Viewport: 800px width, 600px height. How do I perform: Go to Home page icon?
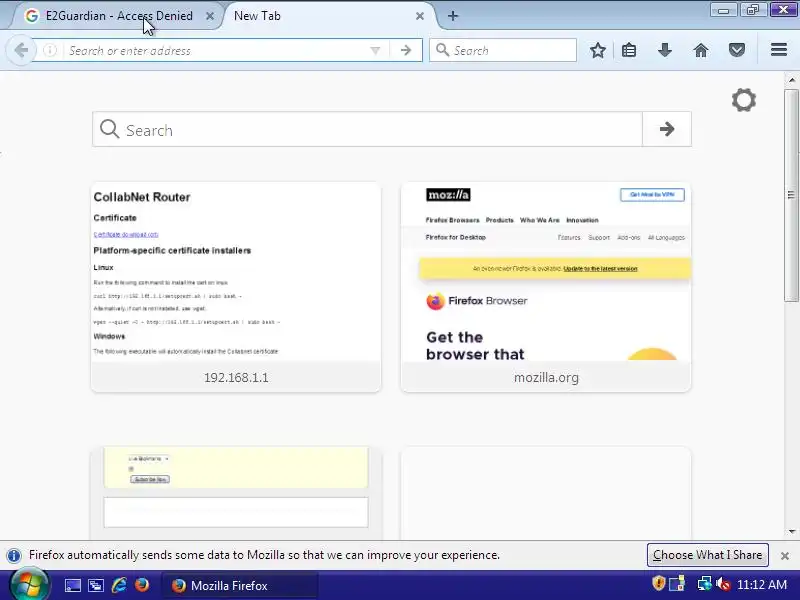coord(701,50)
